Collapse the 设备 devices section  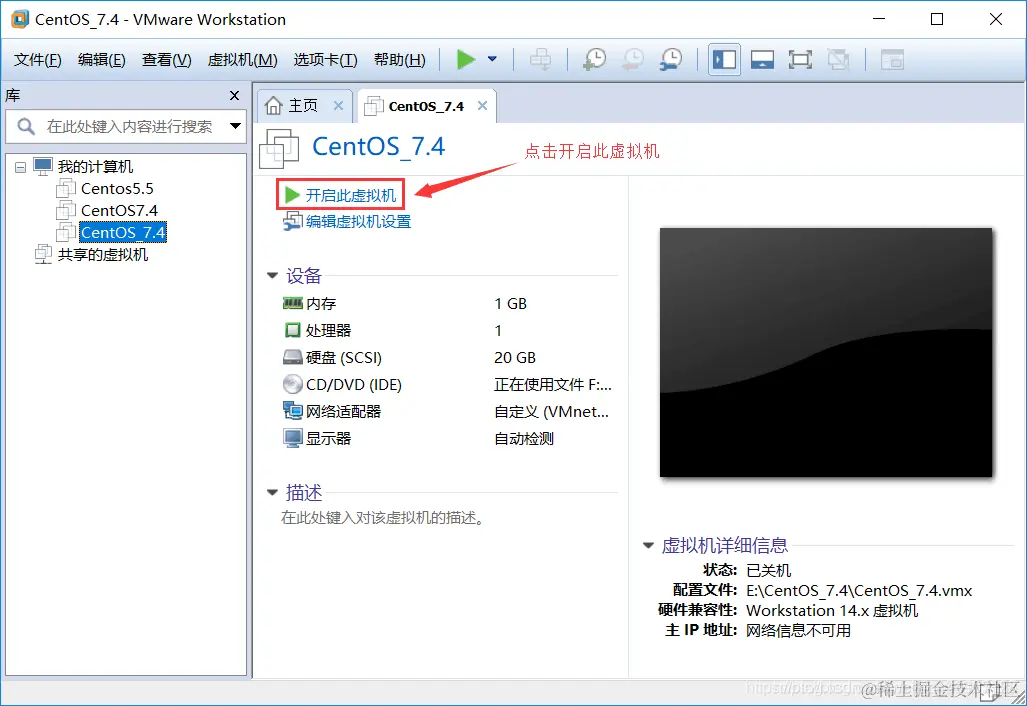272,276
